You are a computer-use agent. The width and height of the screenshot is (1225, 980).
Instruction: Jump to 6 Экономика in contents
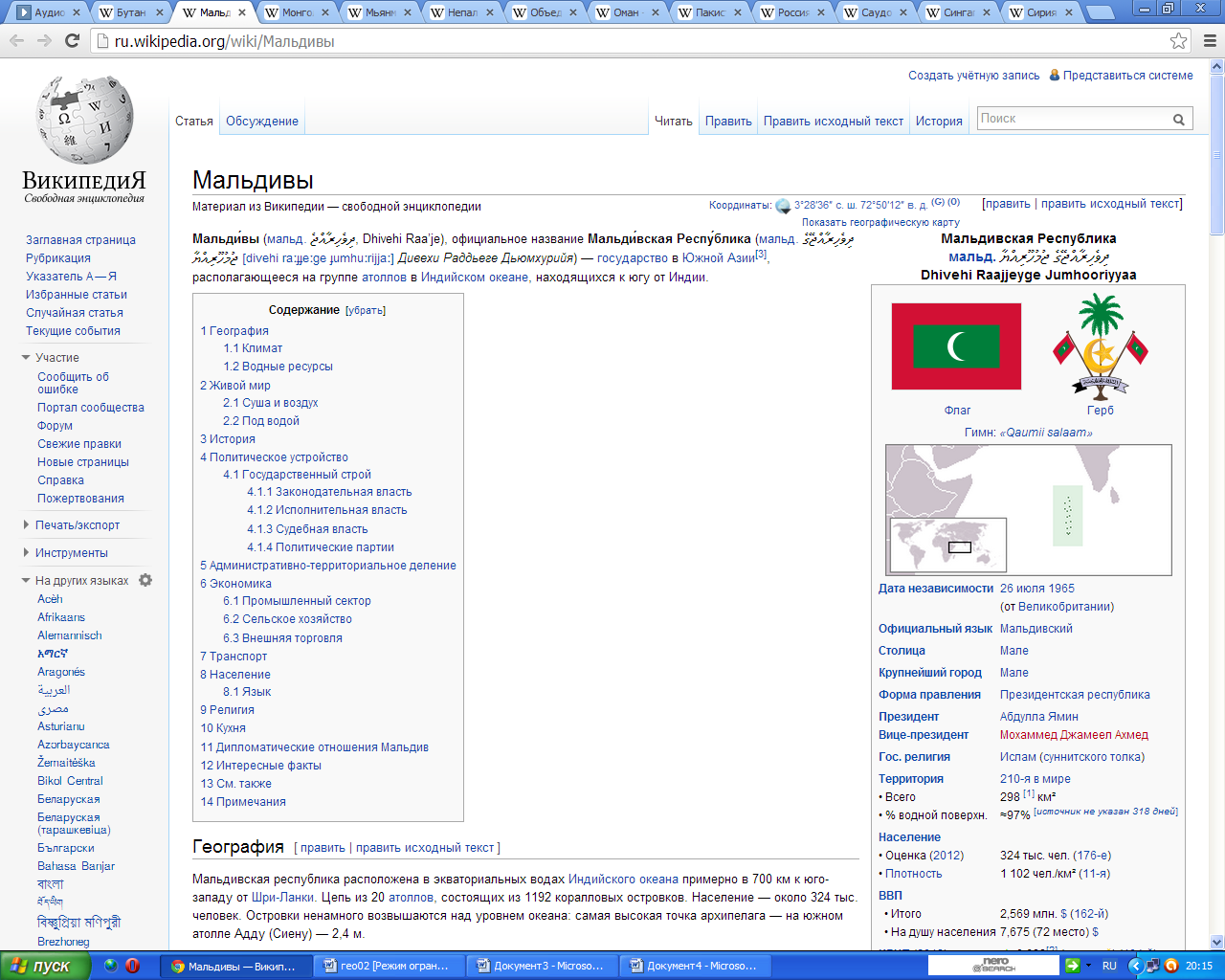tap(235, 583)
